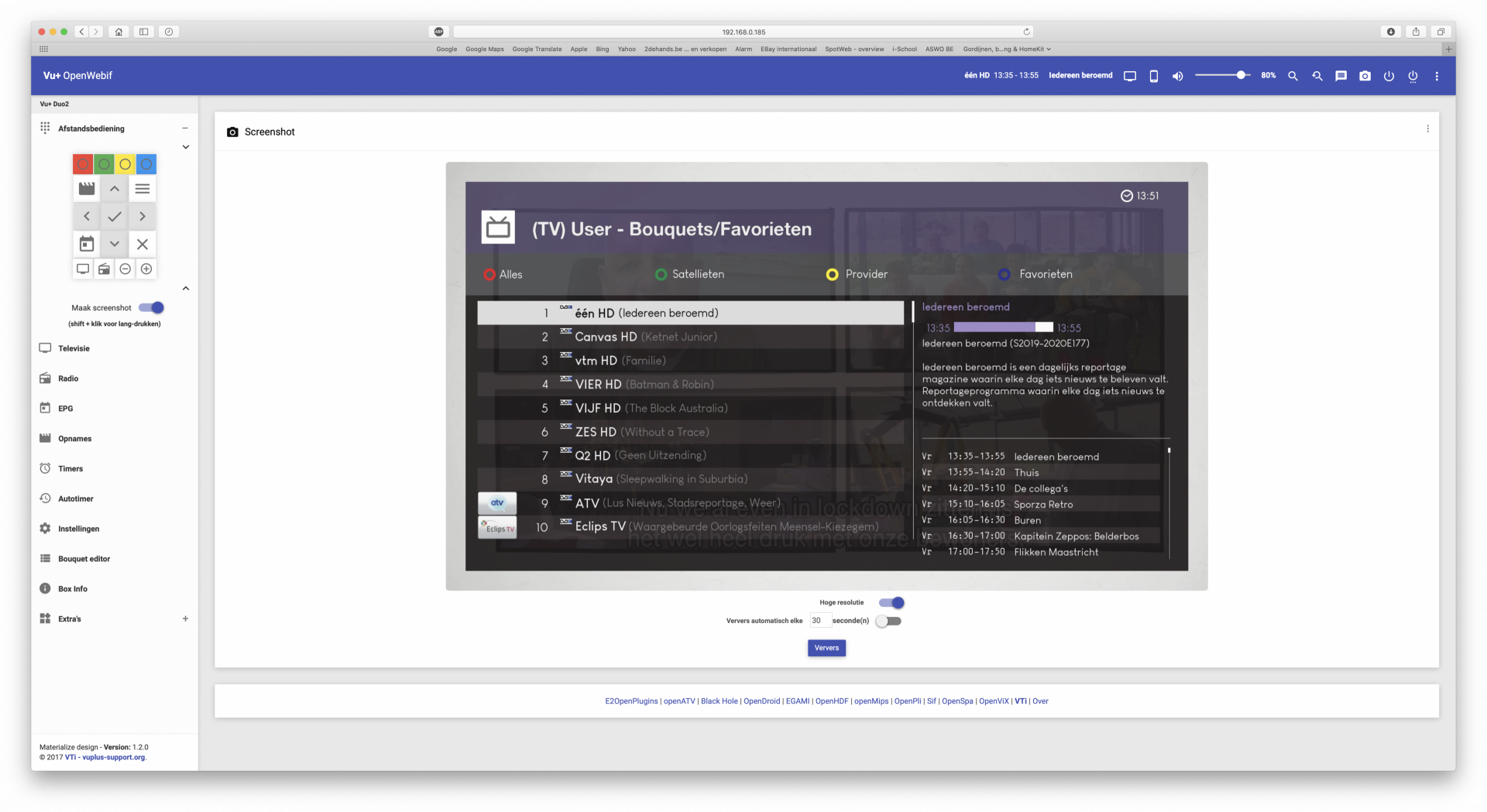1487x812 pixels.
Task: Open the Bouquet editor menu item
Action: [x=84, y=559]
